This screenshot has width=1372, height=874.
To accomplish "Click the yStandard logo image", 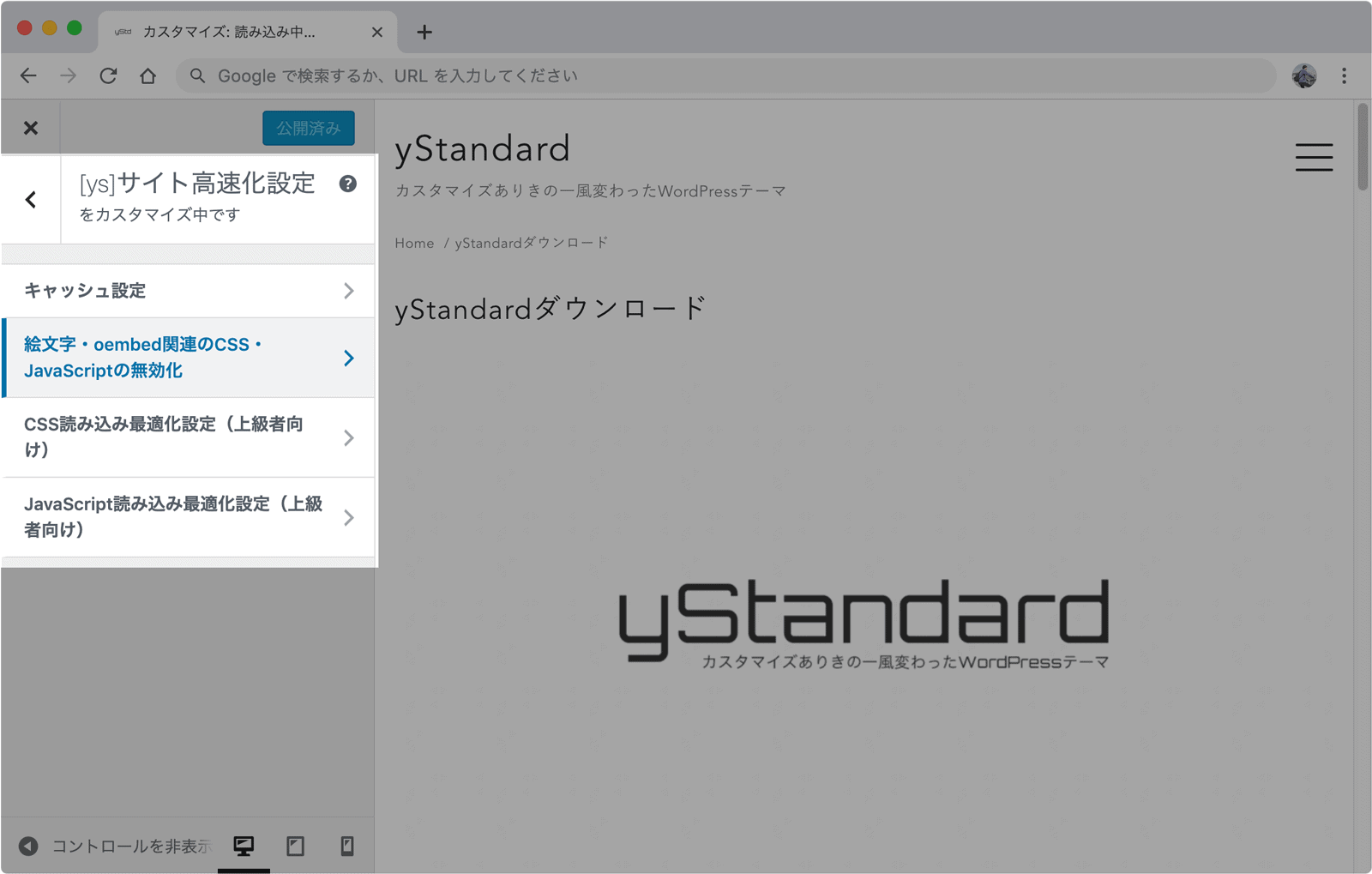I will point(864,624).
